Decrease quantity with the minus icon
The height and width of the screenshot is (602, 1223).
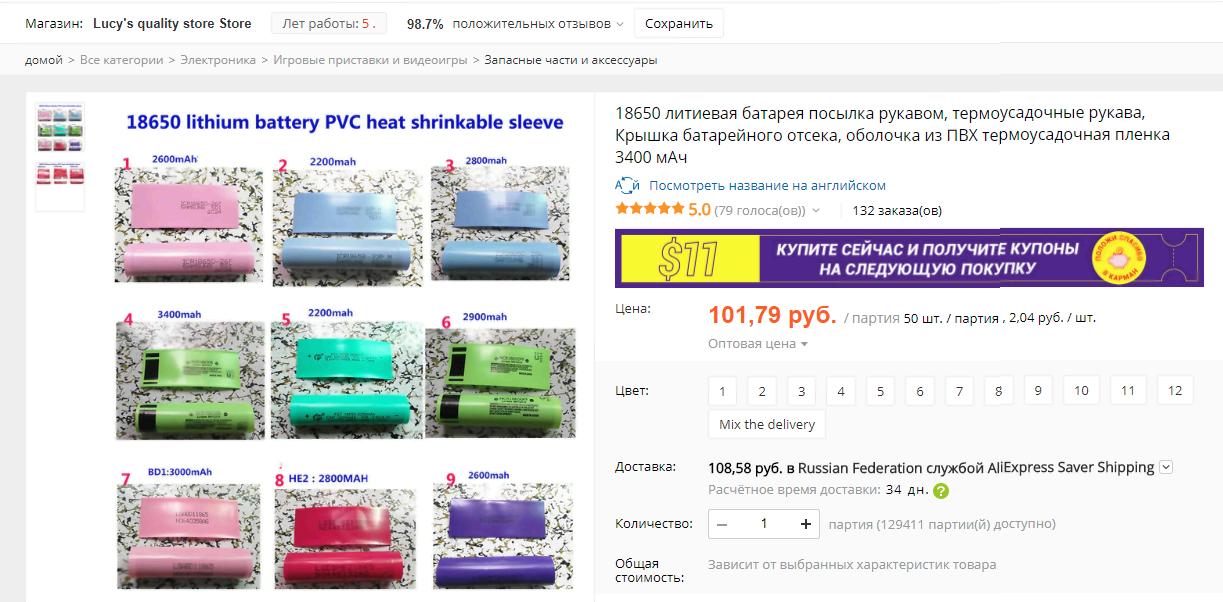722,524
